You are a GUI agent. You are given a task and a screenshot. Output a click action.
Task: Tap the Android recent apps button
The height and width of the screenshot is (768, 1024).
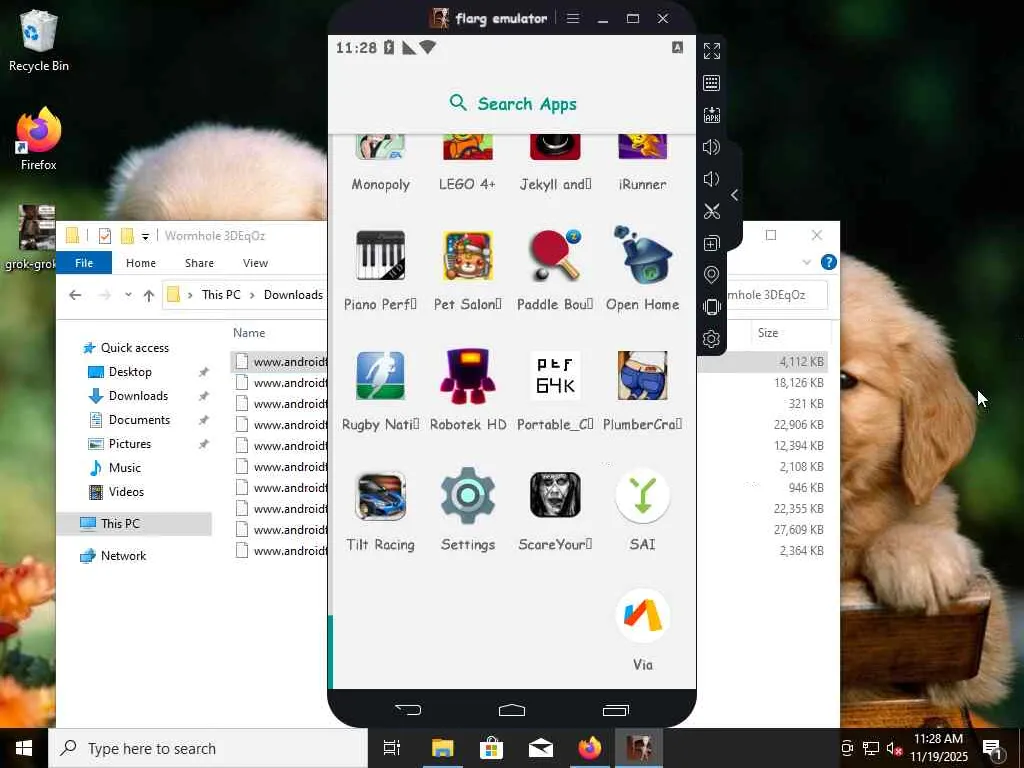coord(616,709)
